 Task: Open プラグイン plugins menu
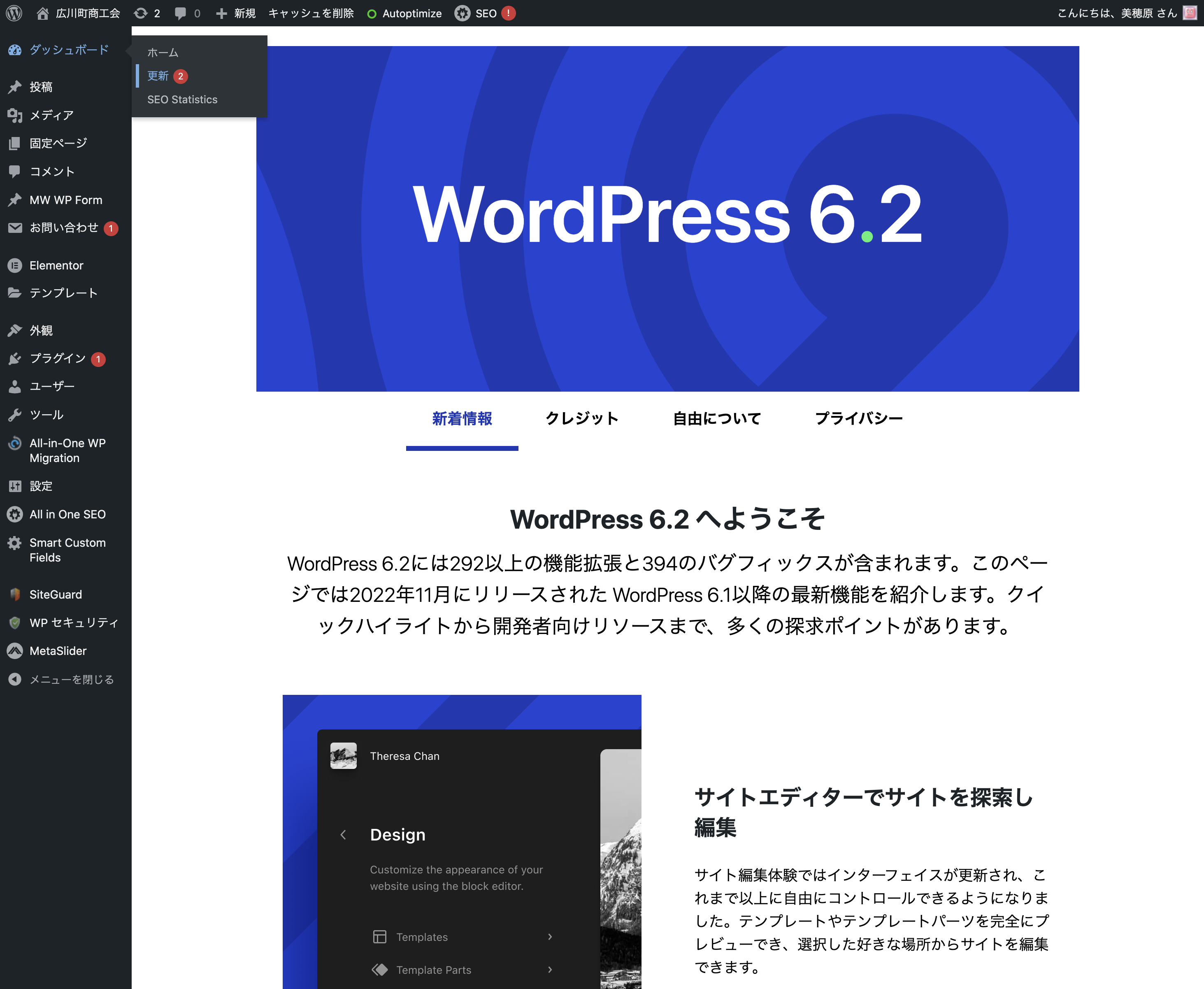65,358
